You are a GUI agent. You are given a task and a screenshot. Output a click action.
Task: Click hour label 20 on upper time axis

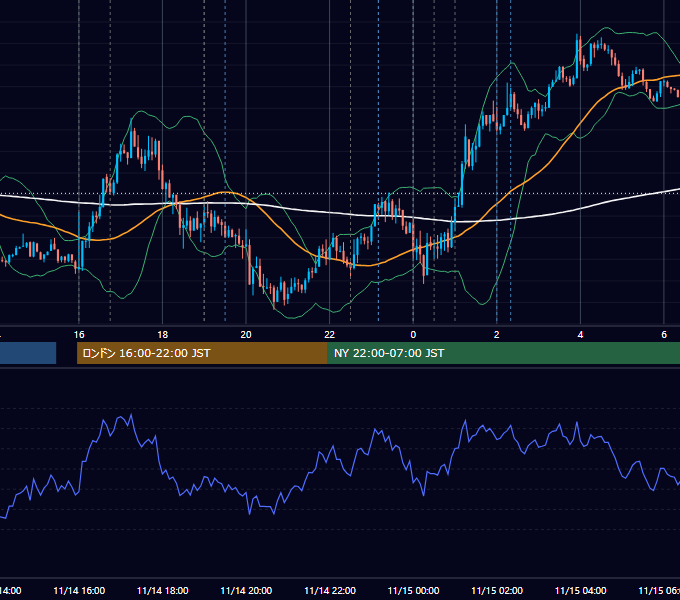[x=246, y=335]
